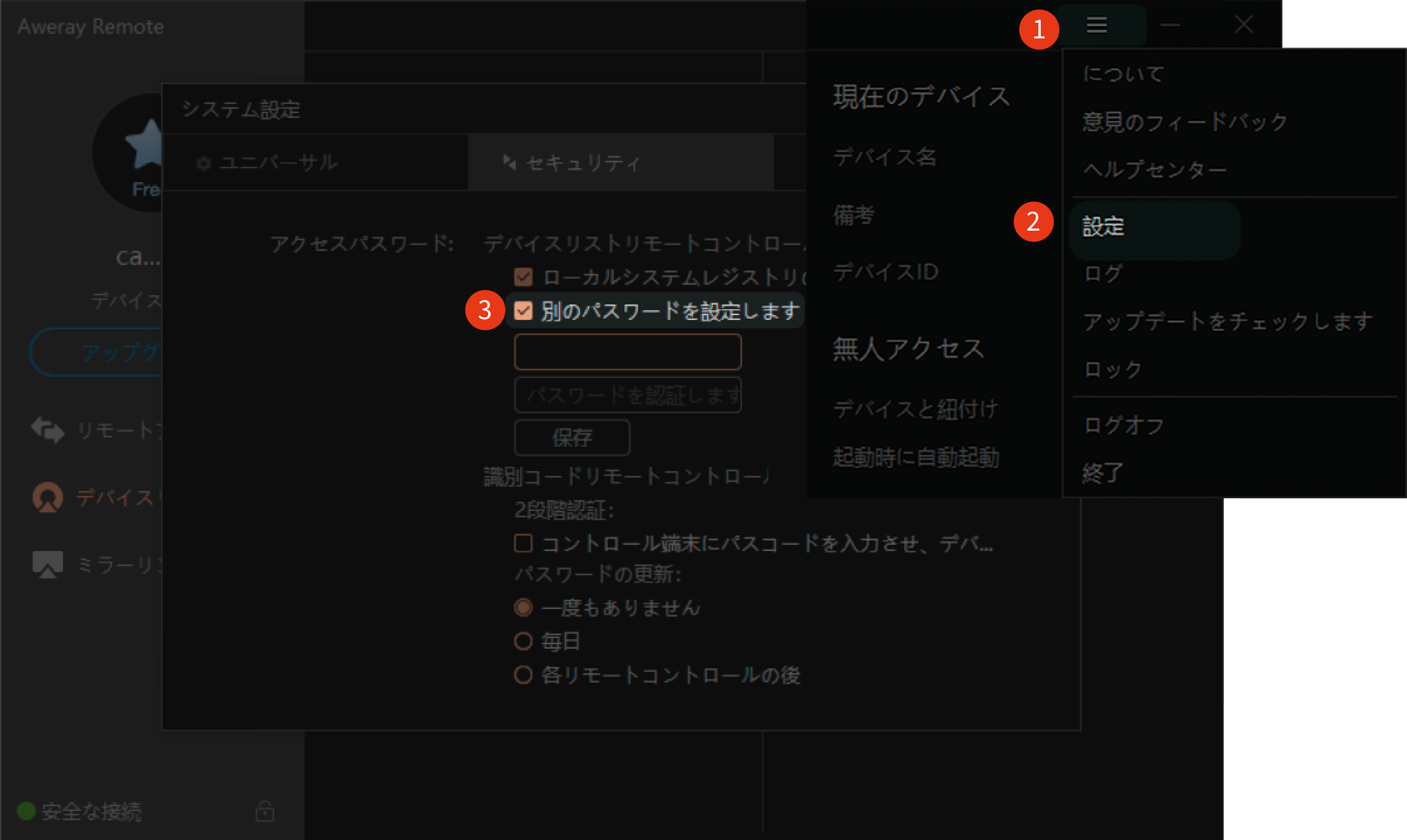This screenshot has height=840, width=1407.
Task: Click アップデートをチェックします menu entry
Action: click(1228, 321)
